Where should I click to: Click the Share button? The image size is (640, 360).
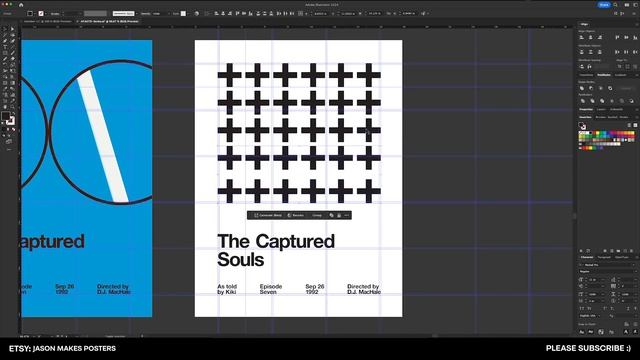pos(604,5)
